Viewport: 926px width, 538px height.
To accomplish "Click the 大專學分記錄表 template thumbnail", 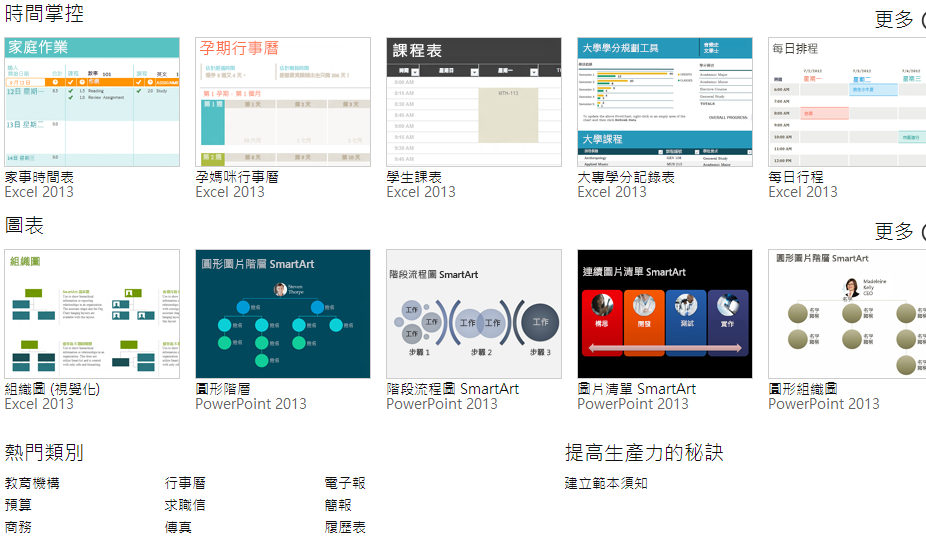I will pos(665,102).
